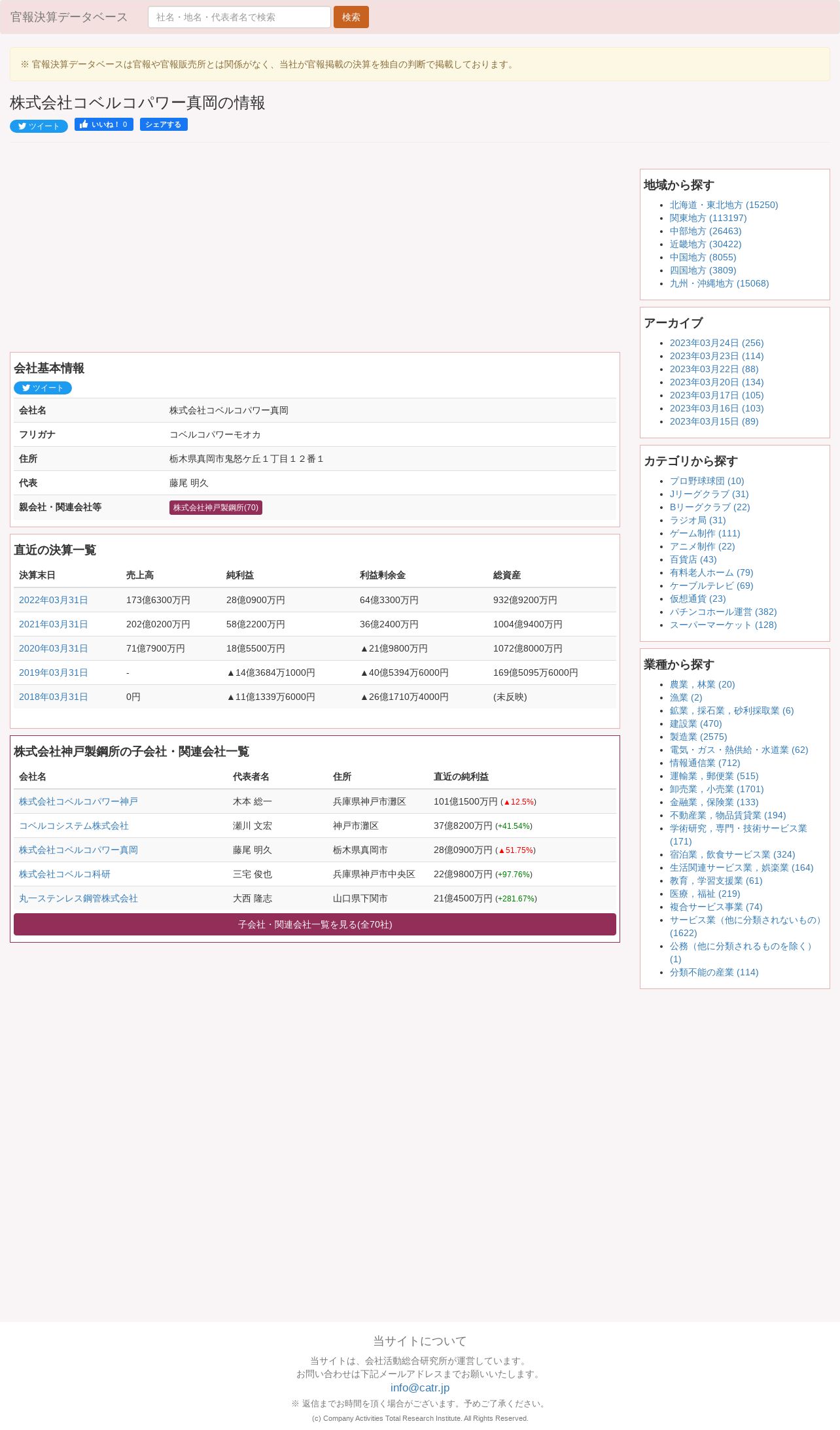Open 農業，林業 (20) industry
This screenshot has height=1430, width=840.
[702, 684]
